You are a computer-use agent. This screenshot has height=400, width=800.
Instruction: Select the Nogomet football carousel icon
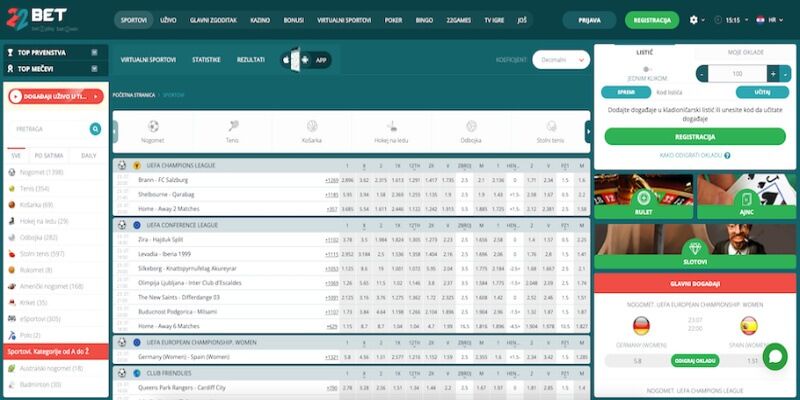[x=153, y=126]
